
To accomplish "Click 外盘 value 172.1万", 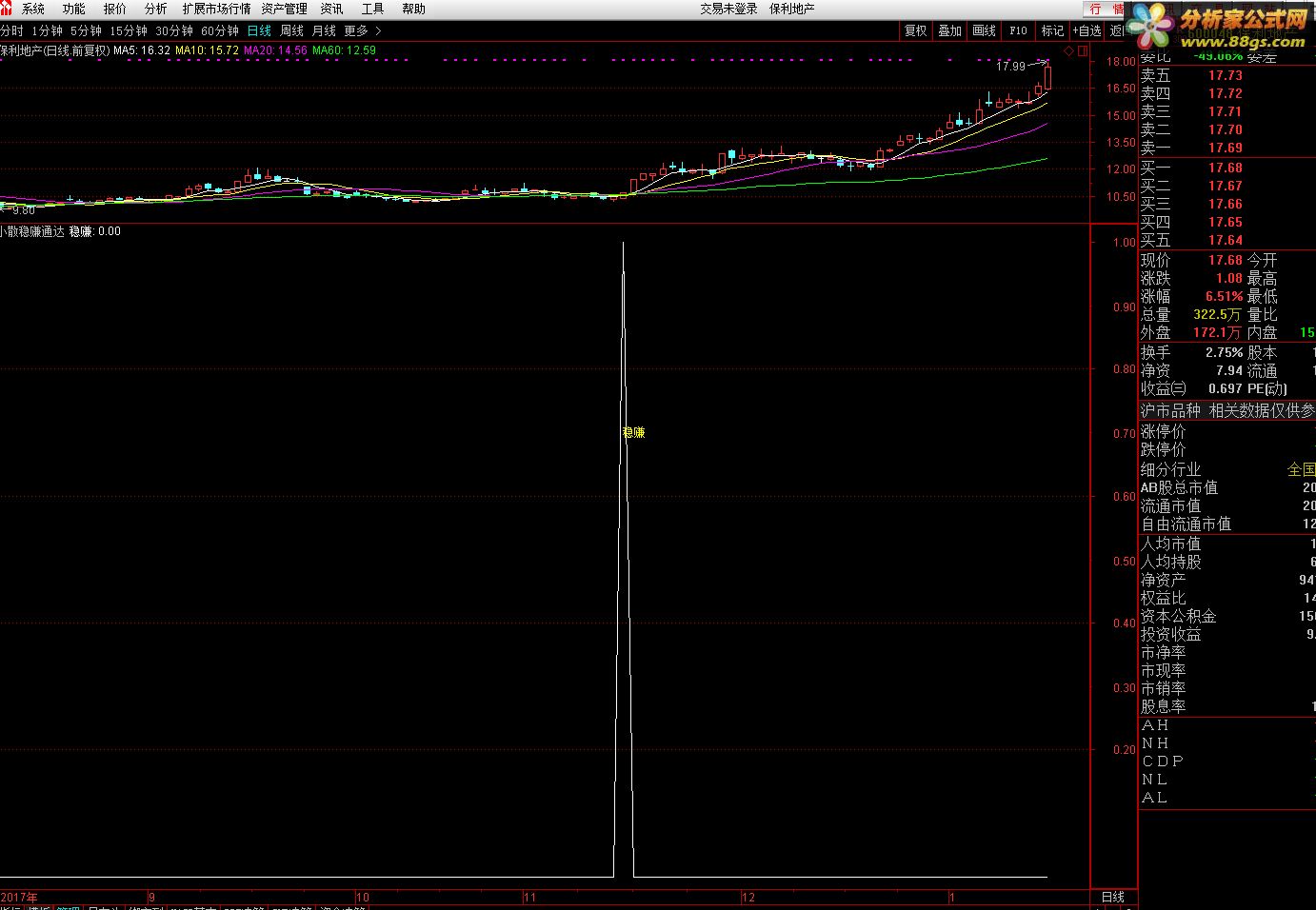I will pyautogui.click(x=1217, y=332).
